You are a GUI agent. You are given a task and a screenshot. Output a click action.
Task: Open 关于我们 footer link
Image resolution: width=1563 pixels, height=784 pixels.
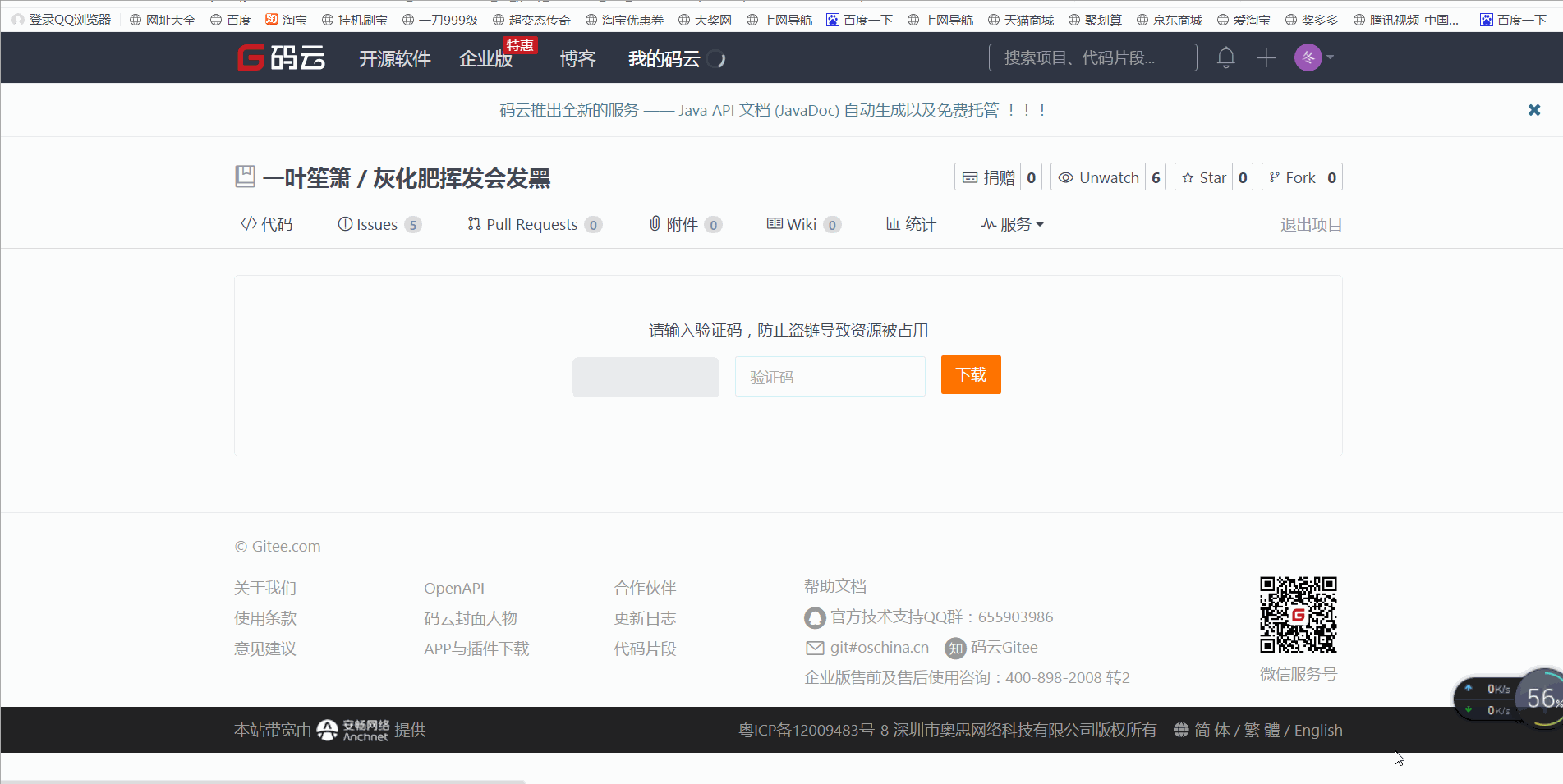tap(265, 588)
